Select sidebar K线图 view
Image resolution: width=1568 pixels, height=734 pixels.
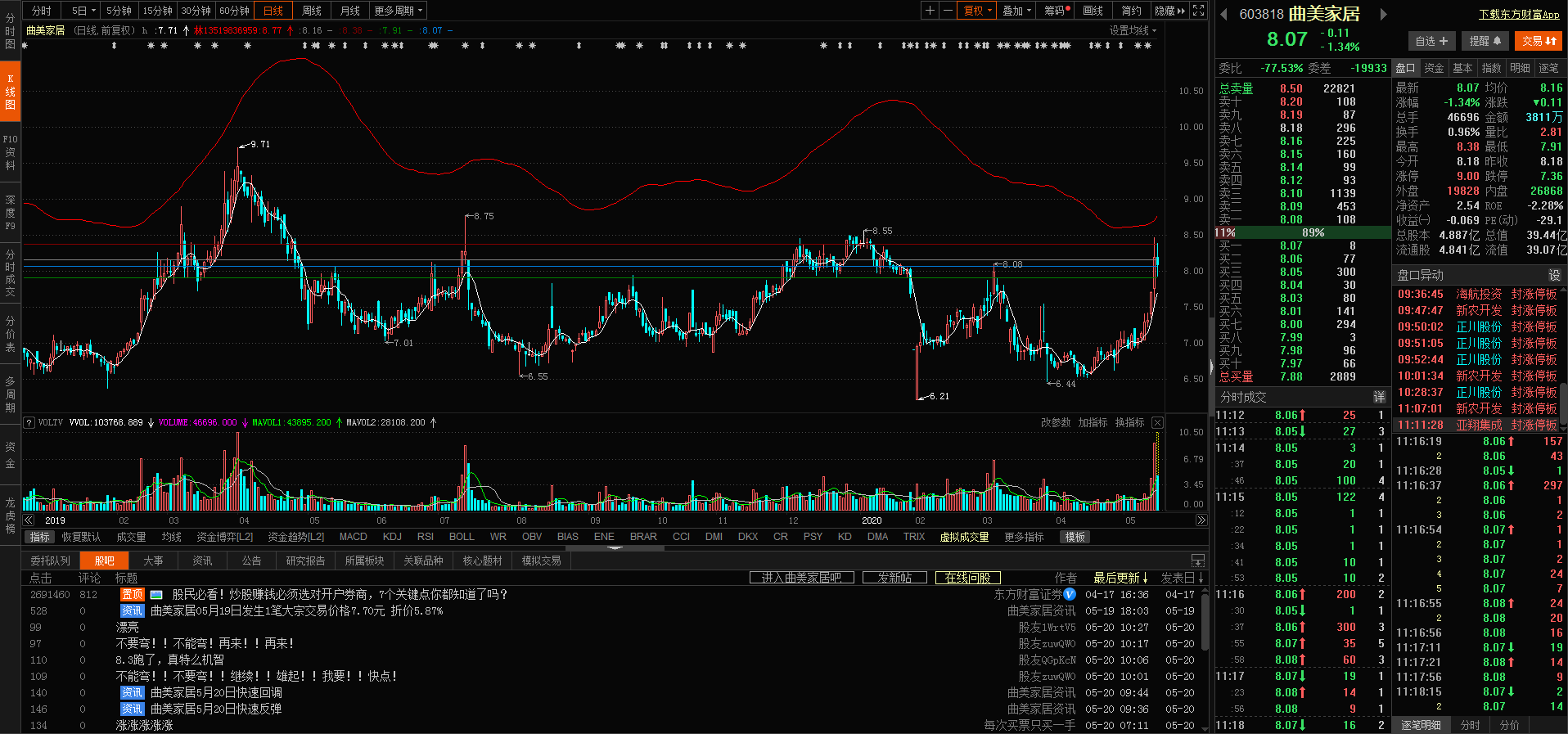pyautogui.click(x=10, y=92)
